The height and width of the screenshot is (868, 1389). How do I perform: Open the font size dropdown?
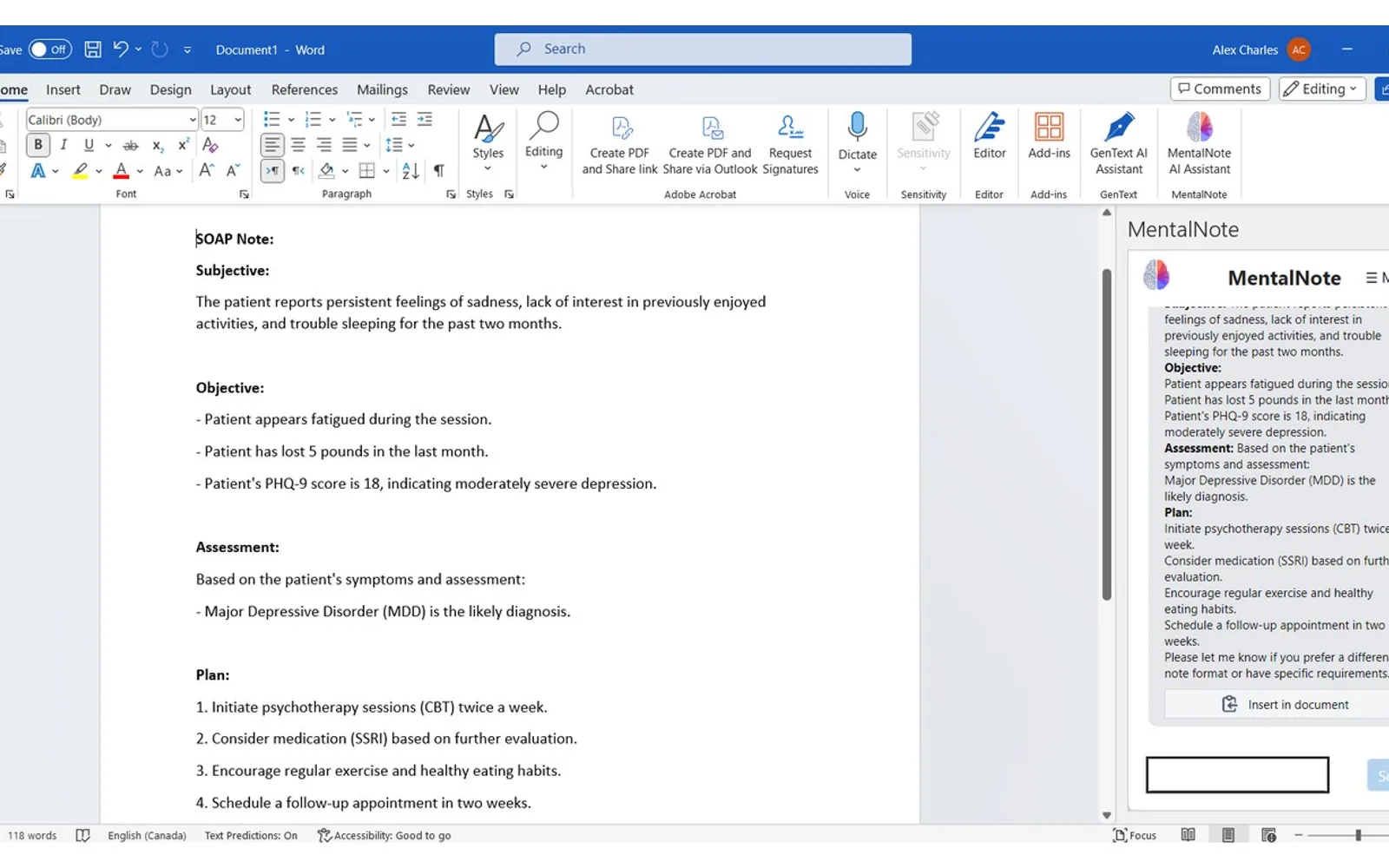(238, 120)
